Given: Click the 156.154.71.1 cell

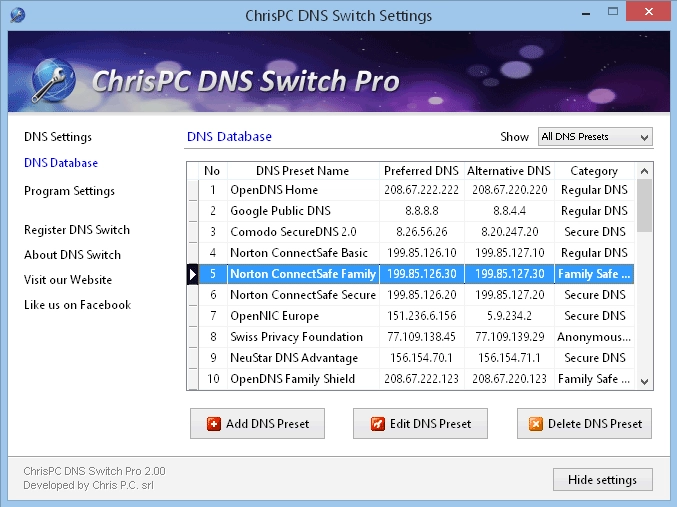Looking at the screenshot, I should (x=509, y=358).
